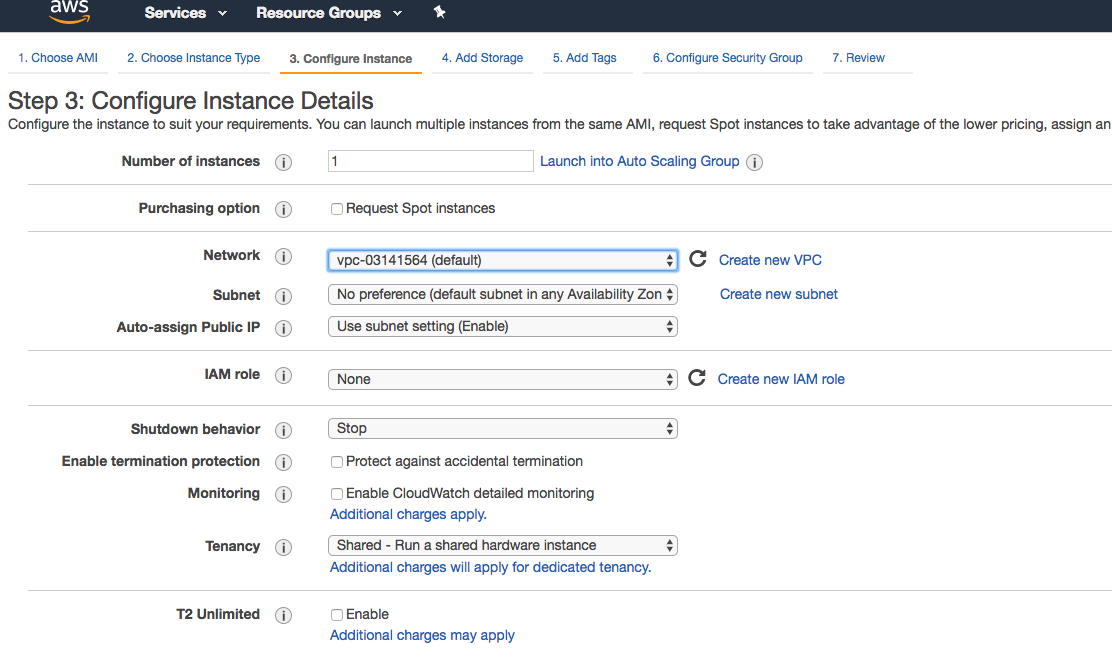This screenshot has height=666, width=1112.
Task: Open the IAM role dropdown
Action: click(x=502, y=379)
